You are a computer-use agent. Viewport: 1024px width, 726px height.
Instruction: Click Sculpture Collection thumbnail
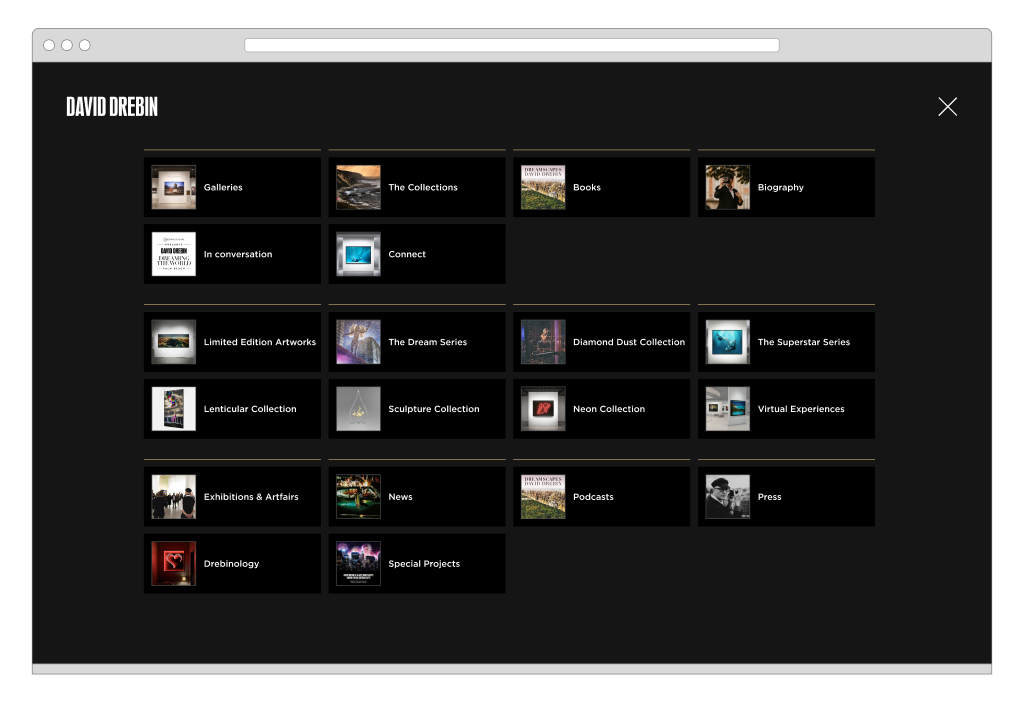coord(359,409)
